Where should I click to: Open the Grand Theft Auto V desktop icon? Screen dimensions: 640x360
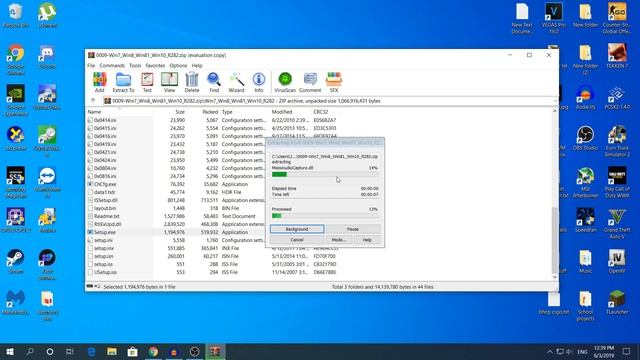pyautogui.click(x=617, y=224)
